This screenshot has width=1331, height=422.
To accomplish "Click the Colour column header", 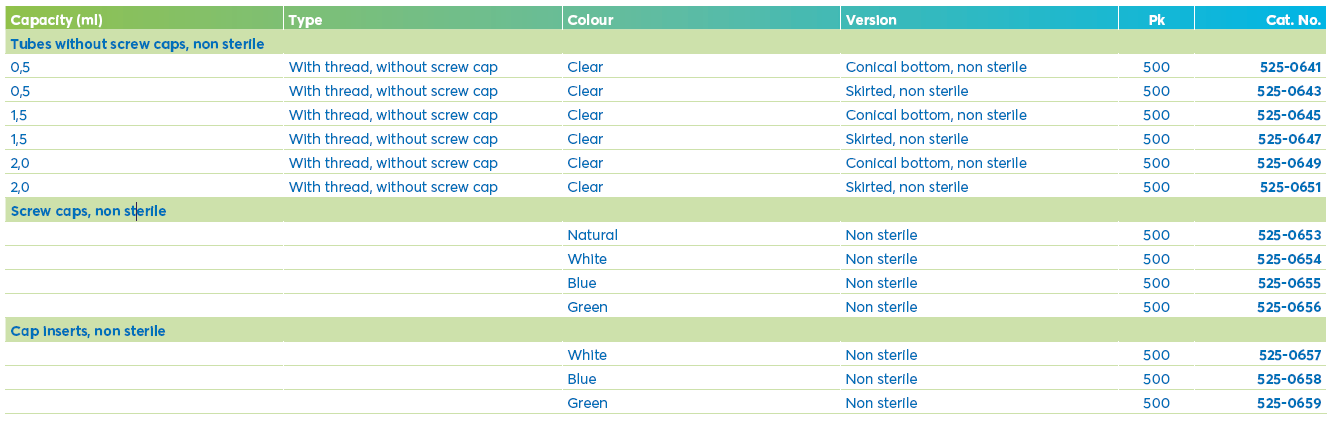I will 590,20.
